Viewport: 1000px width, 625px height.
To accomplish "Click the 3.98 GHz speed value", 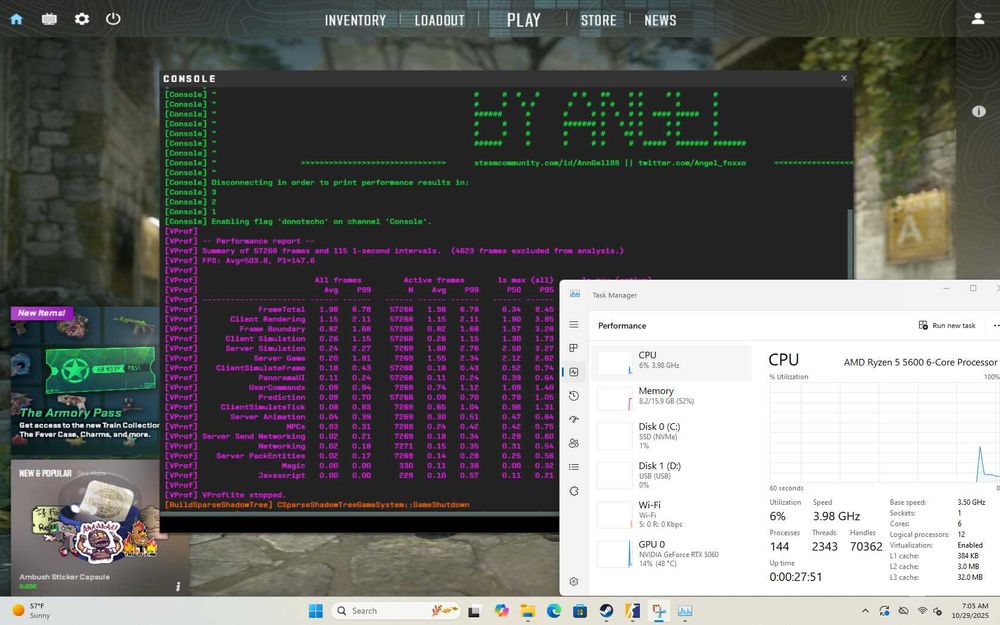I will click(x=836, y=516).
